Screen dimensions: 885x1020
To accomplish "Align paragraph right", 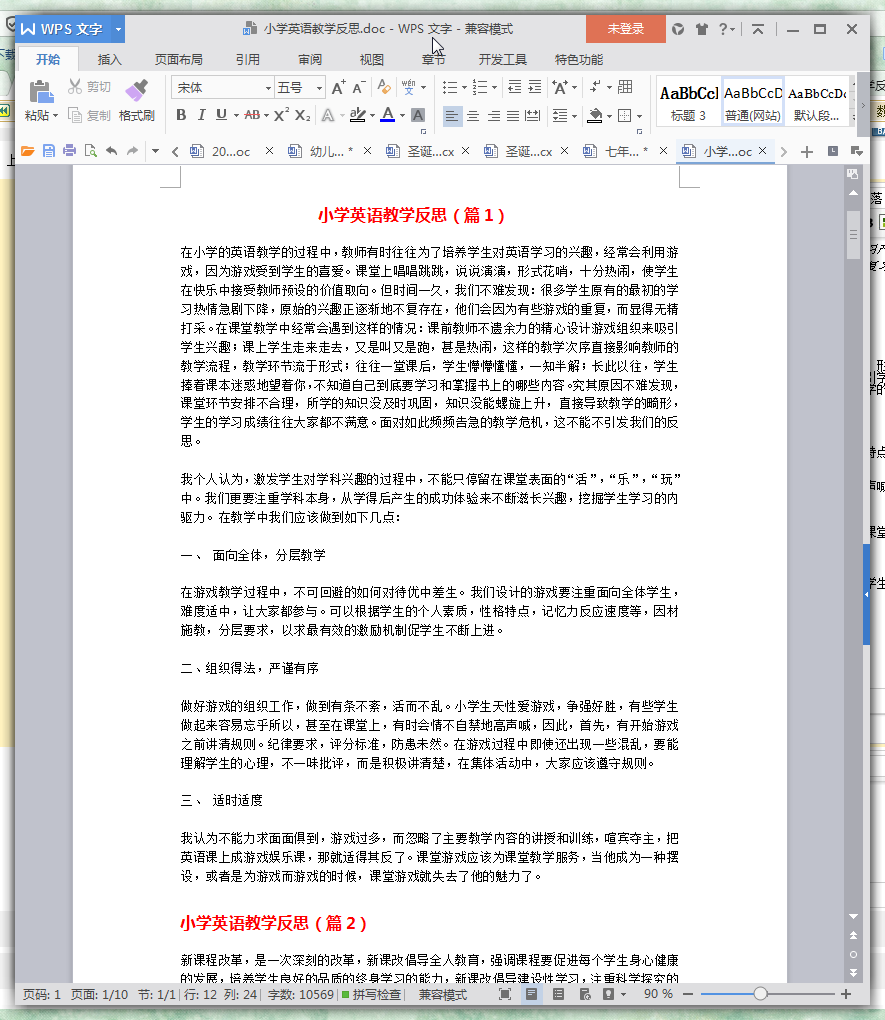I will click(494, 116).
